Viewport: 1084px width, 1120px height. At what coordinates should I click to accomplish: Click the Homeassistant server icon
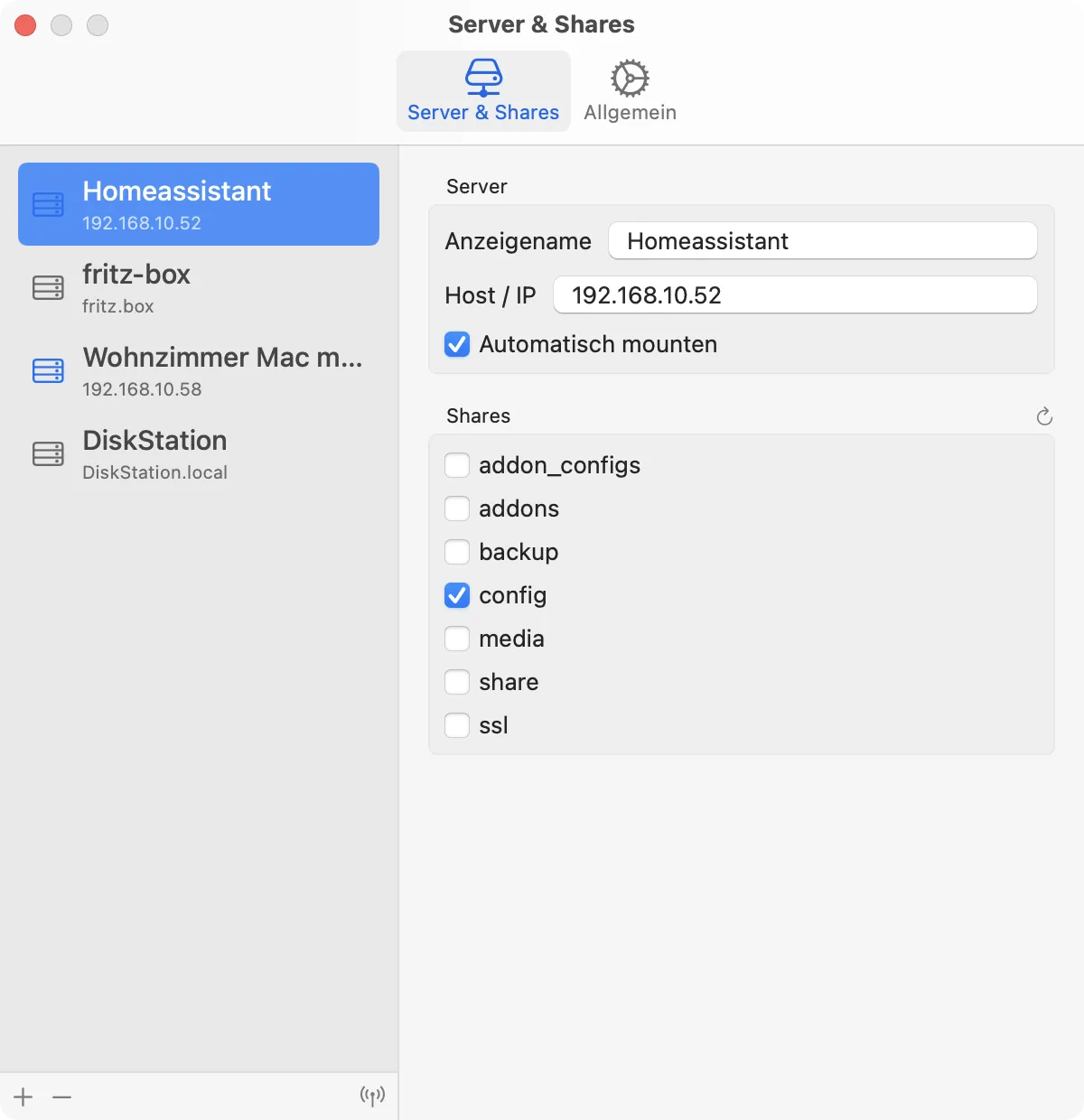pyautogui.click(x=48, y=205)
